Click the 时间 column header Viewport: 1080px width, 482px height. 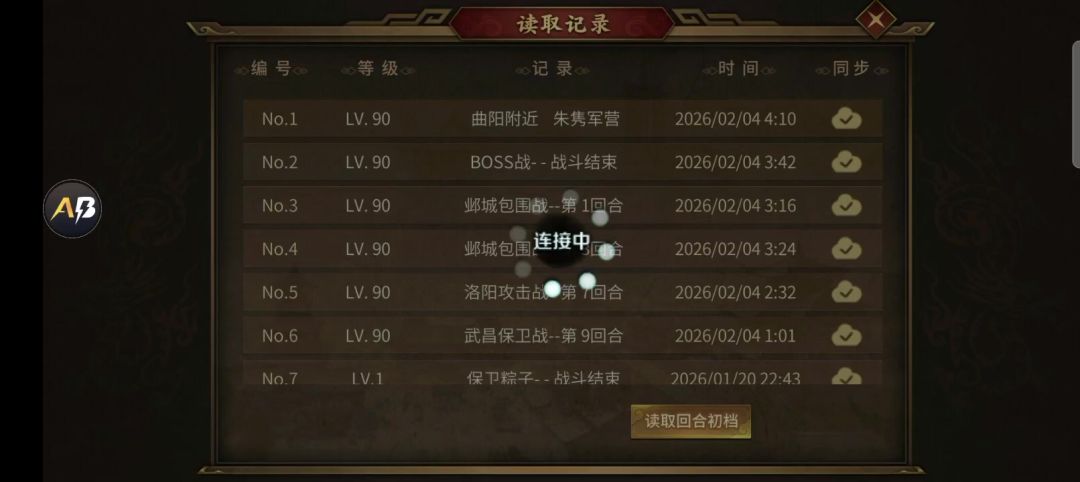738,69
